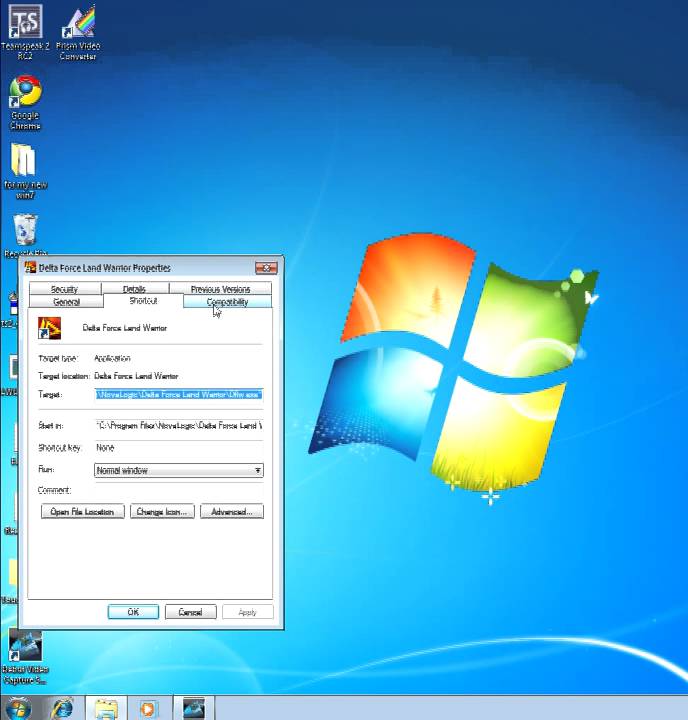Click the 'Application' target type value

click(x=112, y=358)
